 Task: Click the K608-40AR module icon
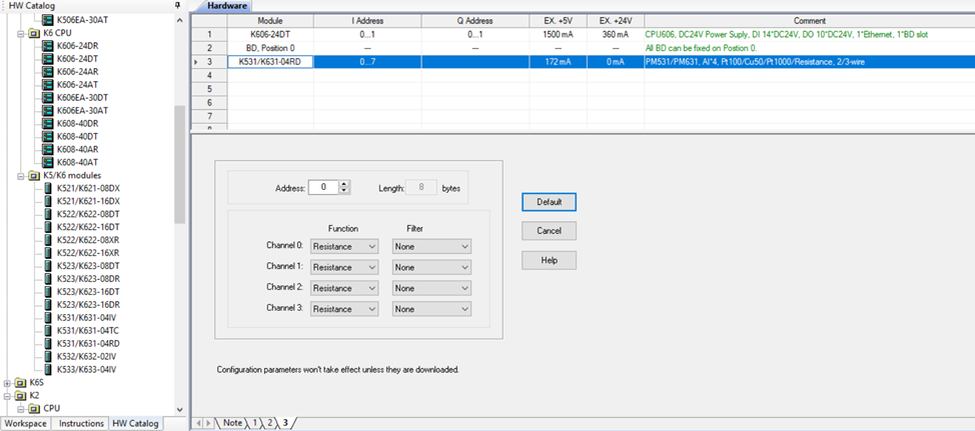47,149
